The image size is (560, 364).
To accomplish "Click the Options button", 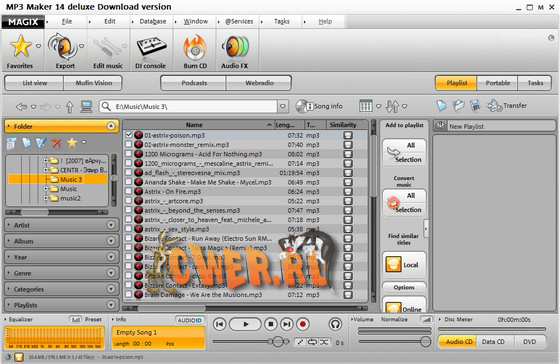I will pyautogui.click(x=404, y=287).
